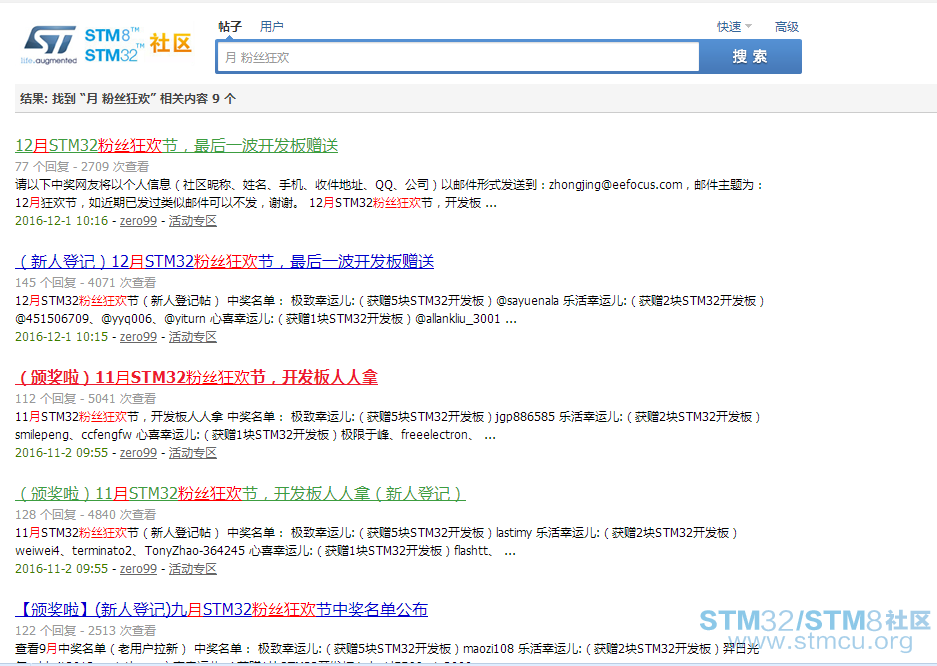The width and height of the screenshot is (937, 666).
Task: Select the 帖子 search tab
Action: tap(230, 27)
